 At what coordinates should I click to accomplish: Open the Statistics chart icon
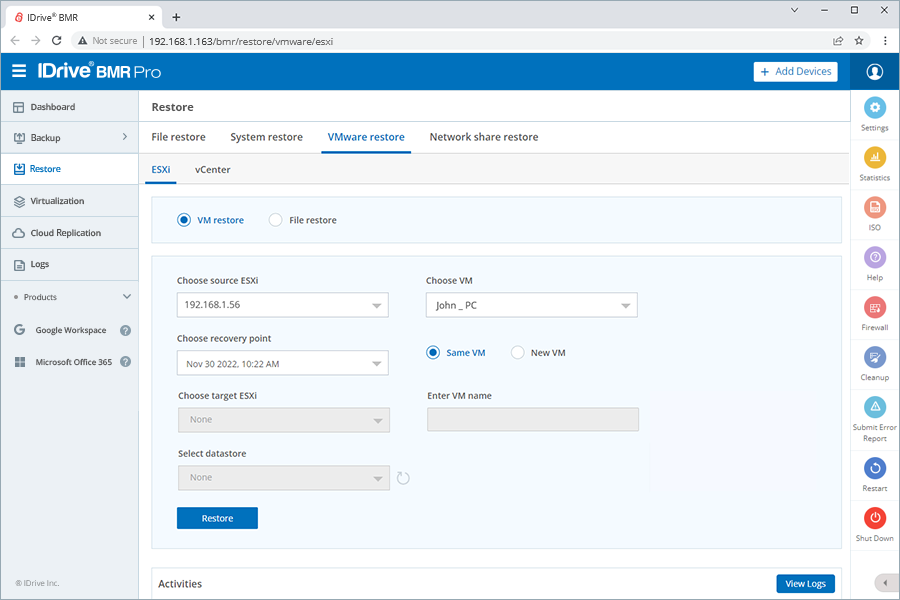pyautogui.click(x=874, y=158)
